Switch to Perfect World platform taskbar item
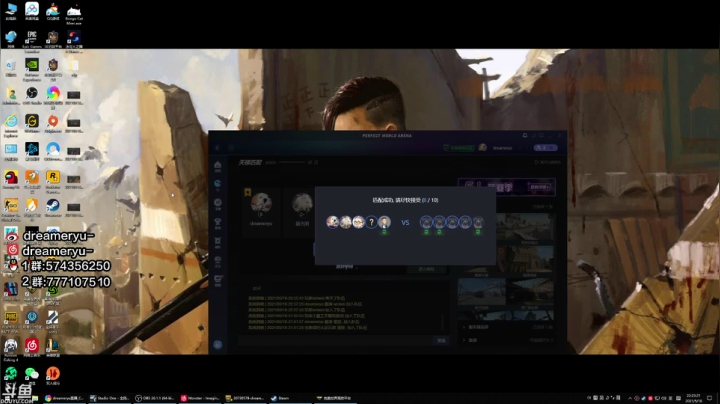Screen dimensions: 720x404 pyautogui.click(x=334, y=398)
